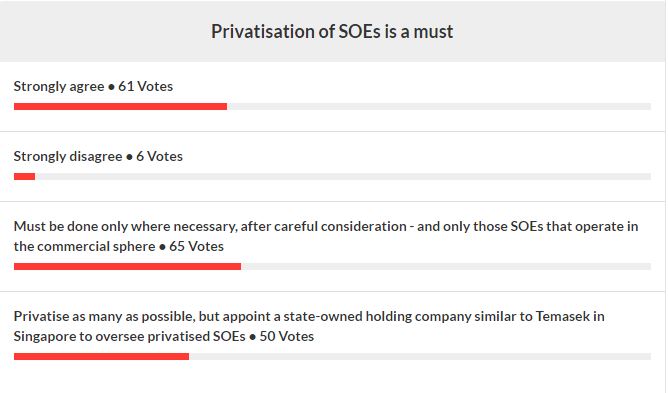668x393 pixels.
Task: Click the red bar under the 65 Votes option
Action: tap(127, 266)
